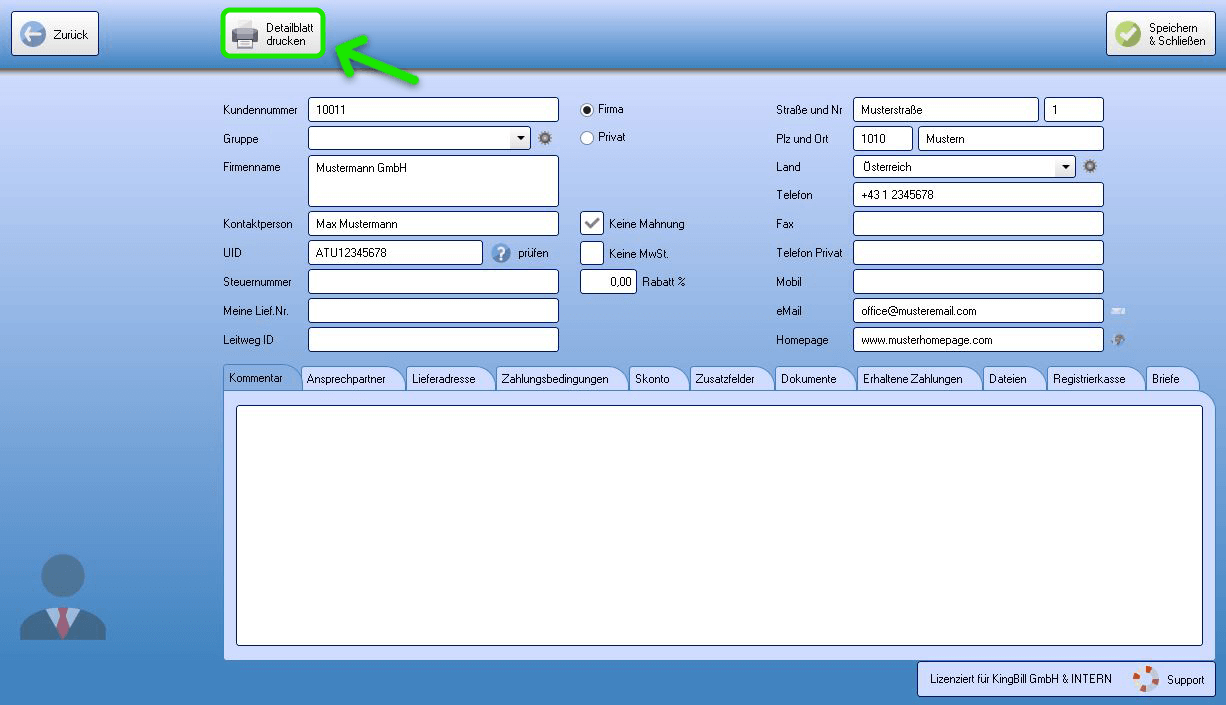Uncheck the Keine Mahnung checkbox

592,223
